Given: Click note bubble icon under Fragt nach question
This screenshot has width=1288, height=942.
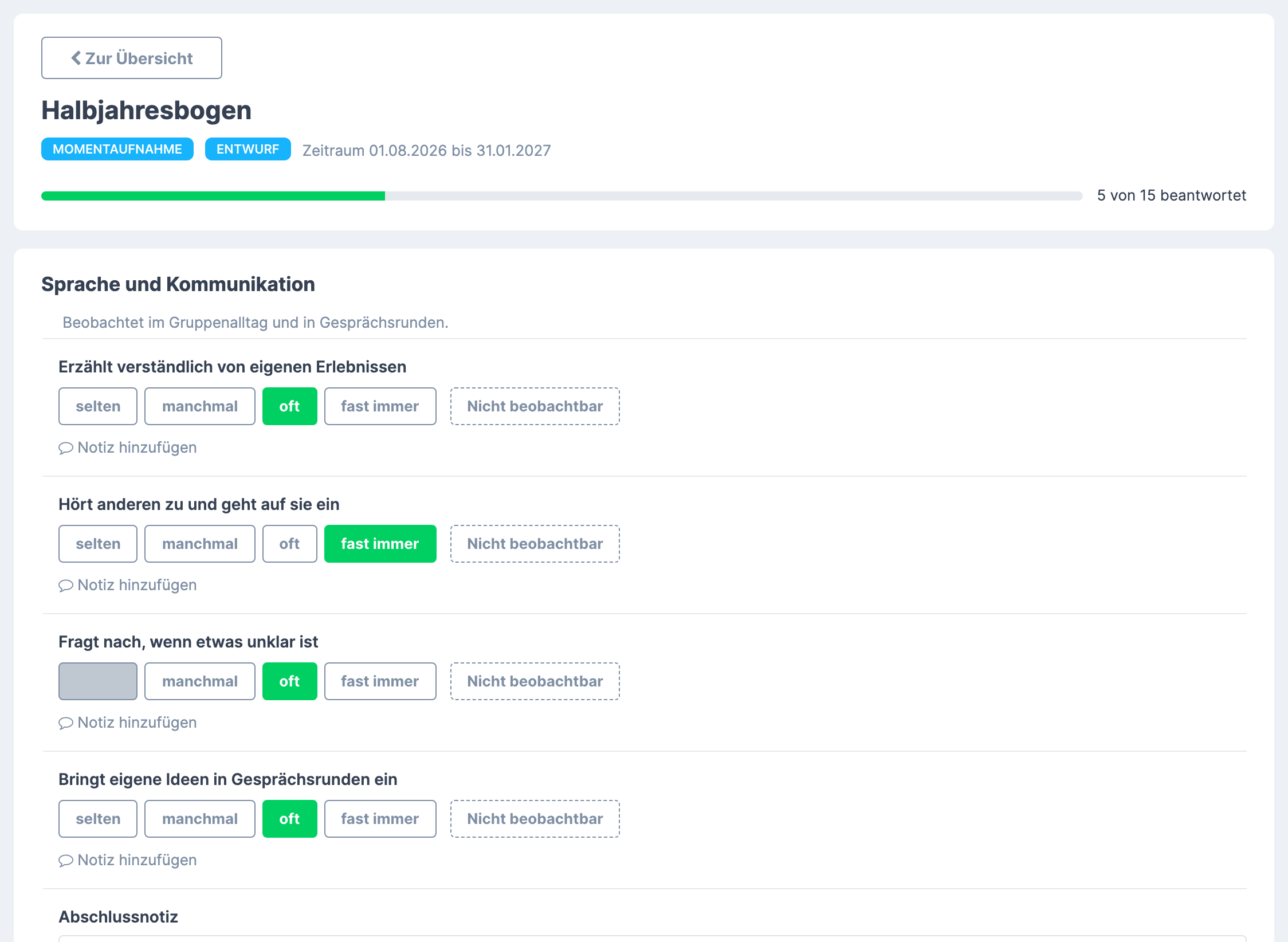Looking at the screenshot, I should (x=65, y=723).
